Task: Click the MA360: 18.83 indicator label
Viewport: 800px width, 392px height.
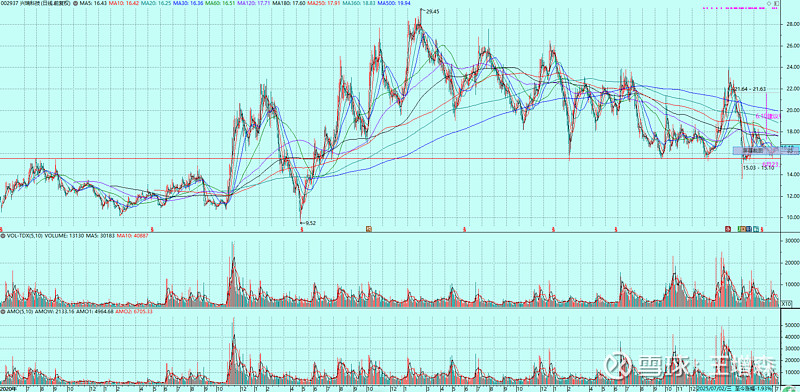Action: tap(359, 3)
